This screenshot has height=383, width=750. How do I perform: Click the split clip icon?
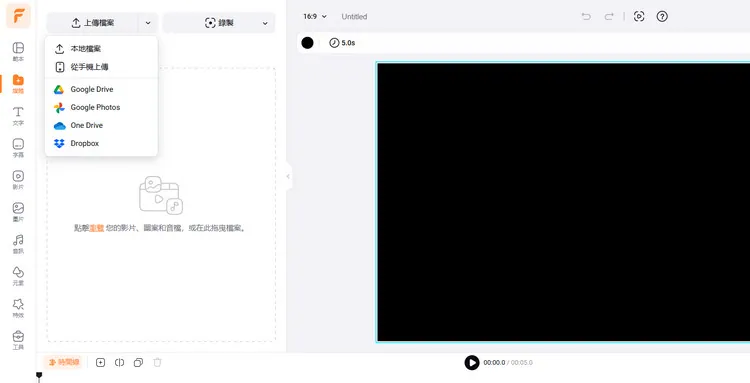(120, 362)
